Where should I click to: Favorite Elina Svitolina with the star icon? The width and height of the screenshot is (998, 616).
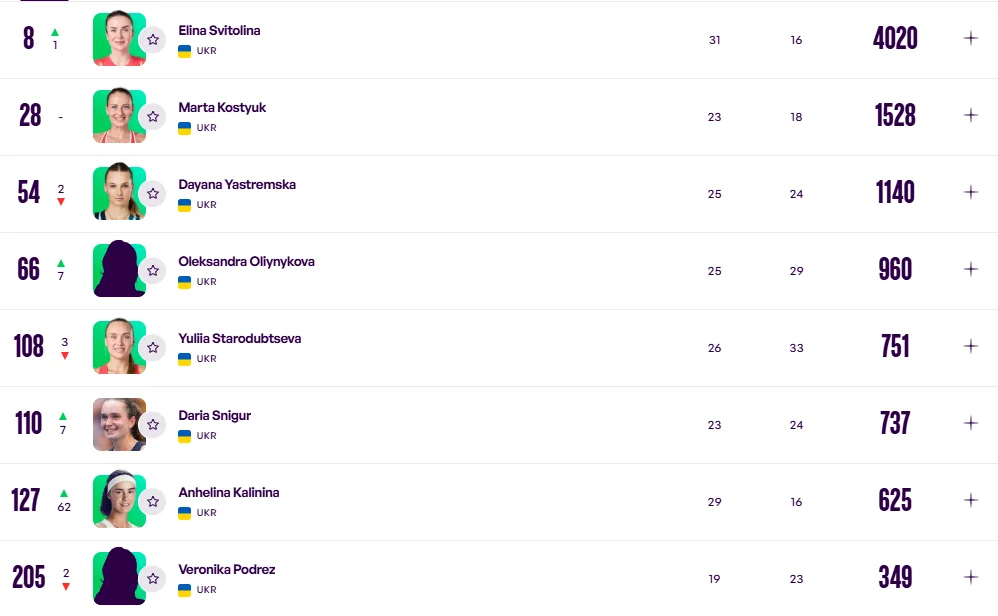(x=153, y=40)
